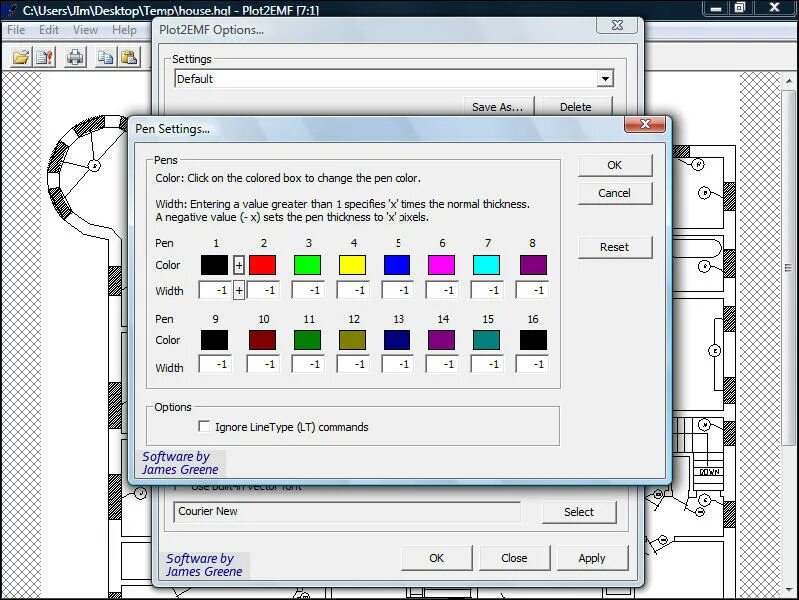Viewport: 799px width, 600px height.
Task: Click Delete in Plot2EMF Options
Action: (576, 107)
